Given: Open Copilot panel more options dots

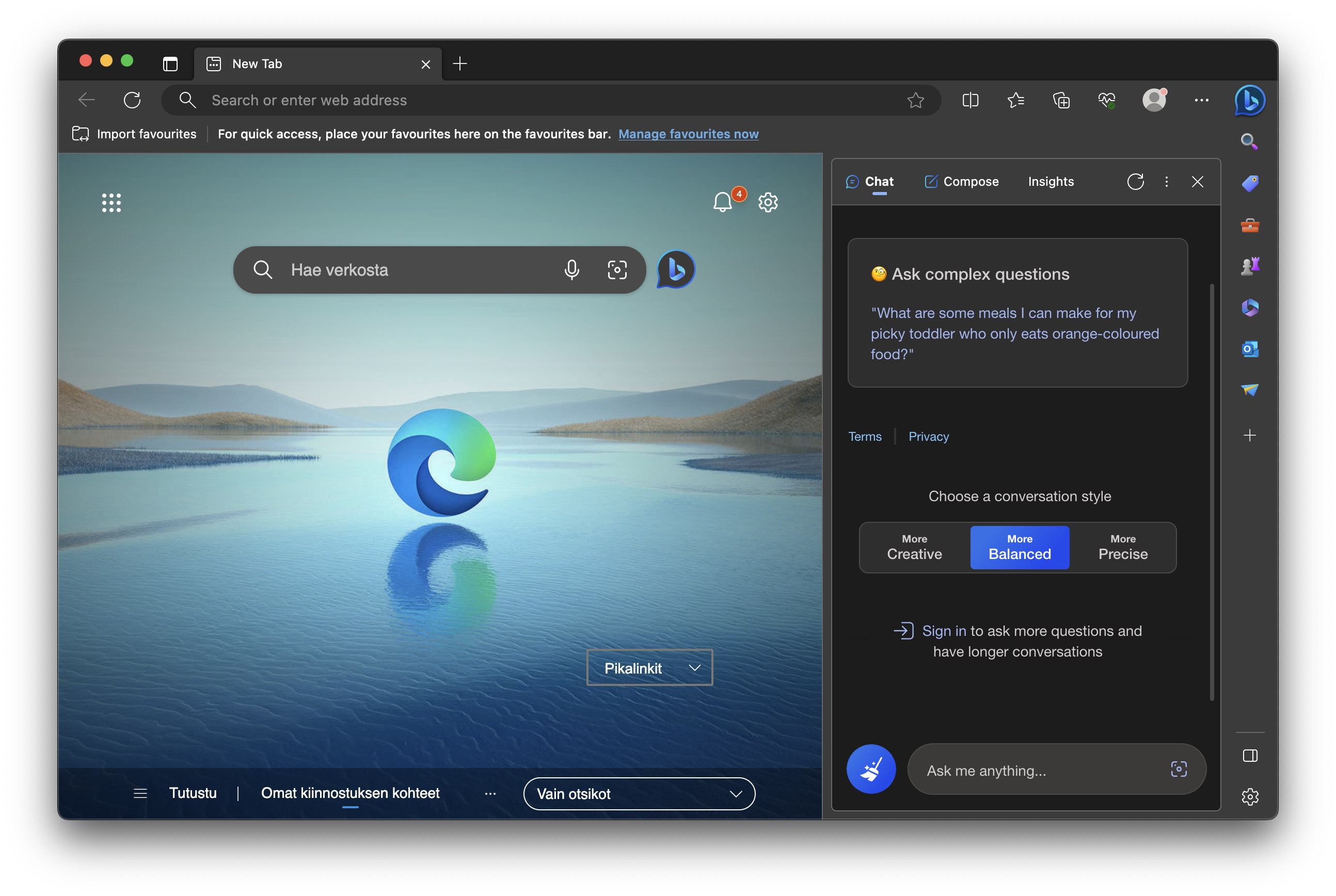Looking at the screenshot, I should tap(1166, 182).
